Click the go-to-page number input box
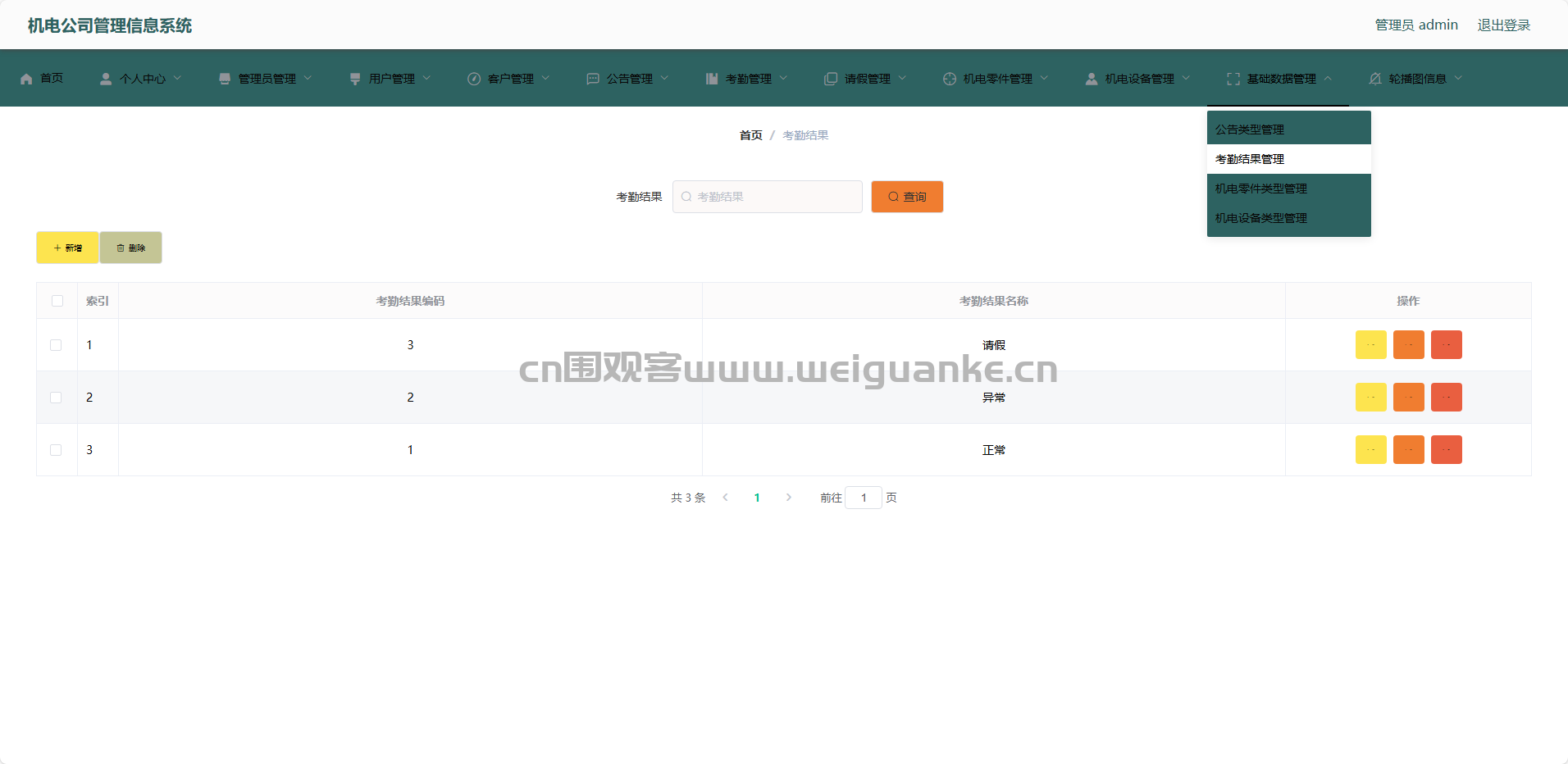The width and height of the screenshot is (1568, 764). pos(864,498)
